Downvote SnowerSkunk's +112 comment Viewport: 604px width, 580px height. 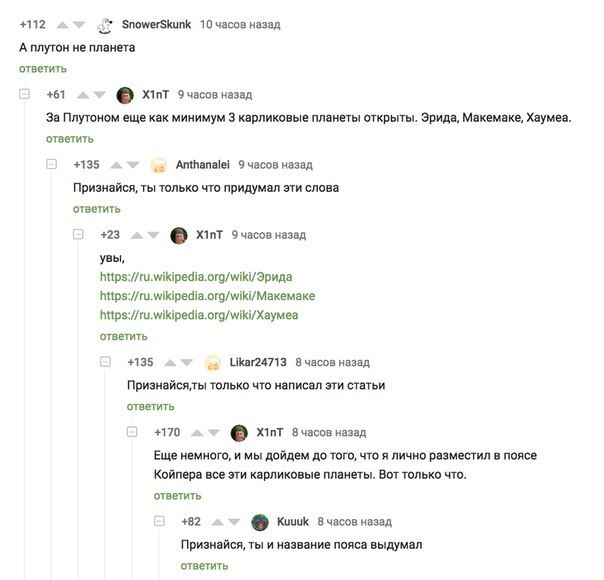coord(79,25)
